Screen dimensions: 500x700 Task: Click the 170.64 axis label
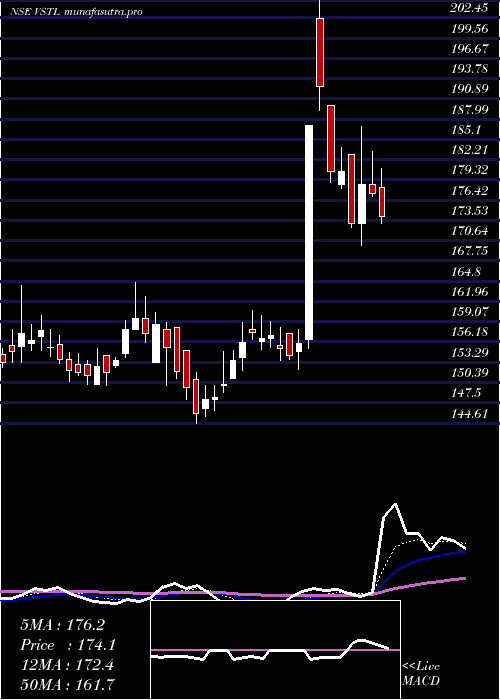click(x=468, y=230)
